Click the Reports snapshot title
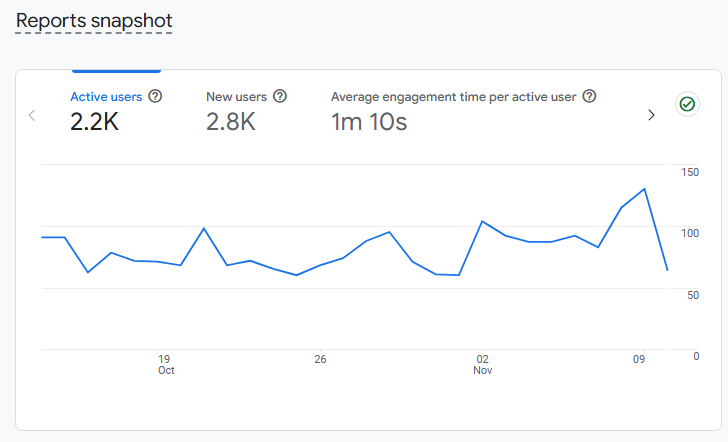 (94, 21)
